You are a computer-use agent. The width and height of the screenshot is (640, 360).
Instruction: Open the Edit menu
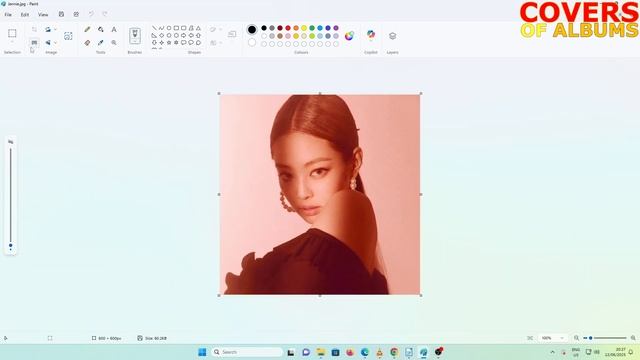(x=25, y=14)
